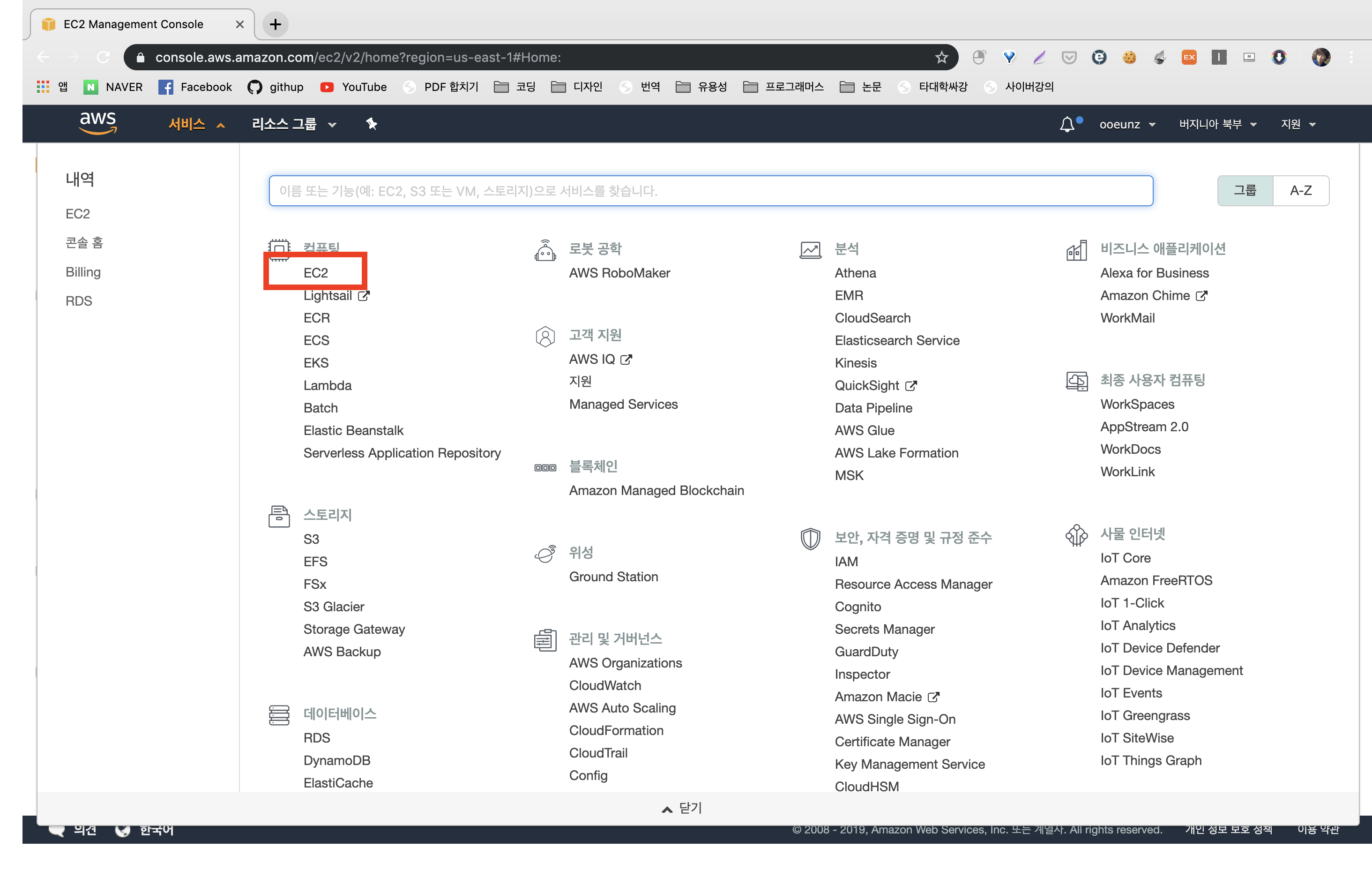The image size is (1372, 870).
Task: Expand the resource groups dropdown
Action: coord(294,124)
